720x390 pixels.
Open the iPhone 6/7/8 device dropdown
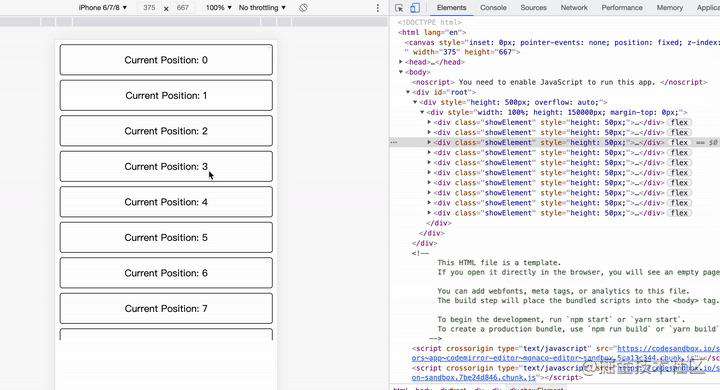tap(103, 8)
